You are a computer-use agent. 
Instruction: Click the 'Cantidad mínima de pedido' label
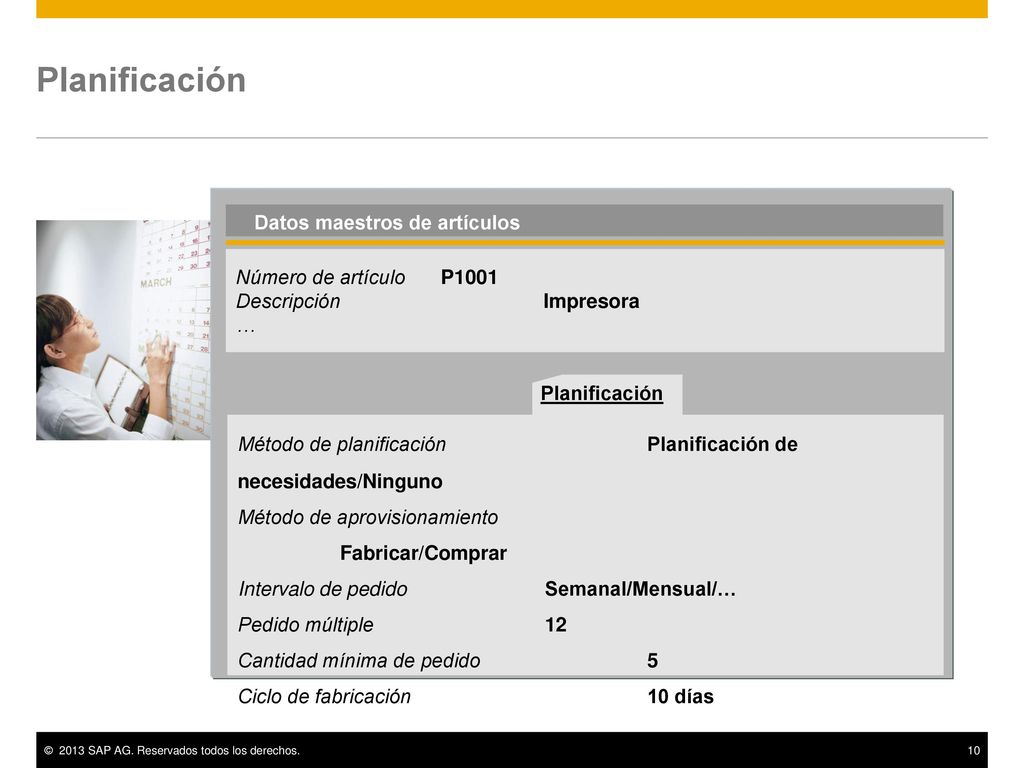click(359, 661)
